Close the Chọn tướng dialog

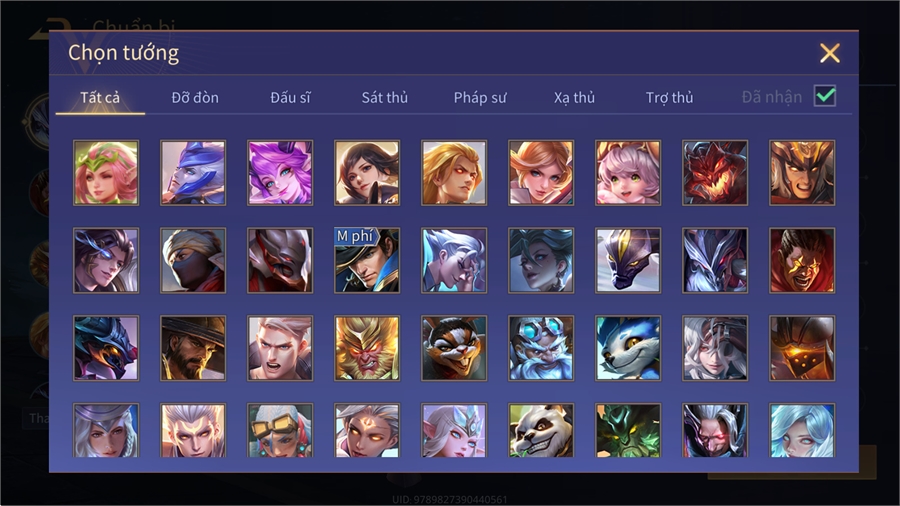coord(830,53)
